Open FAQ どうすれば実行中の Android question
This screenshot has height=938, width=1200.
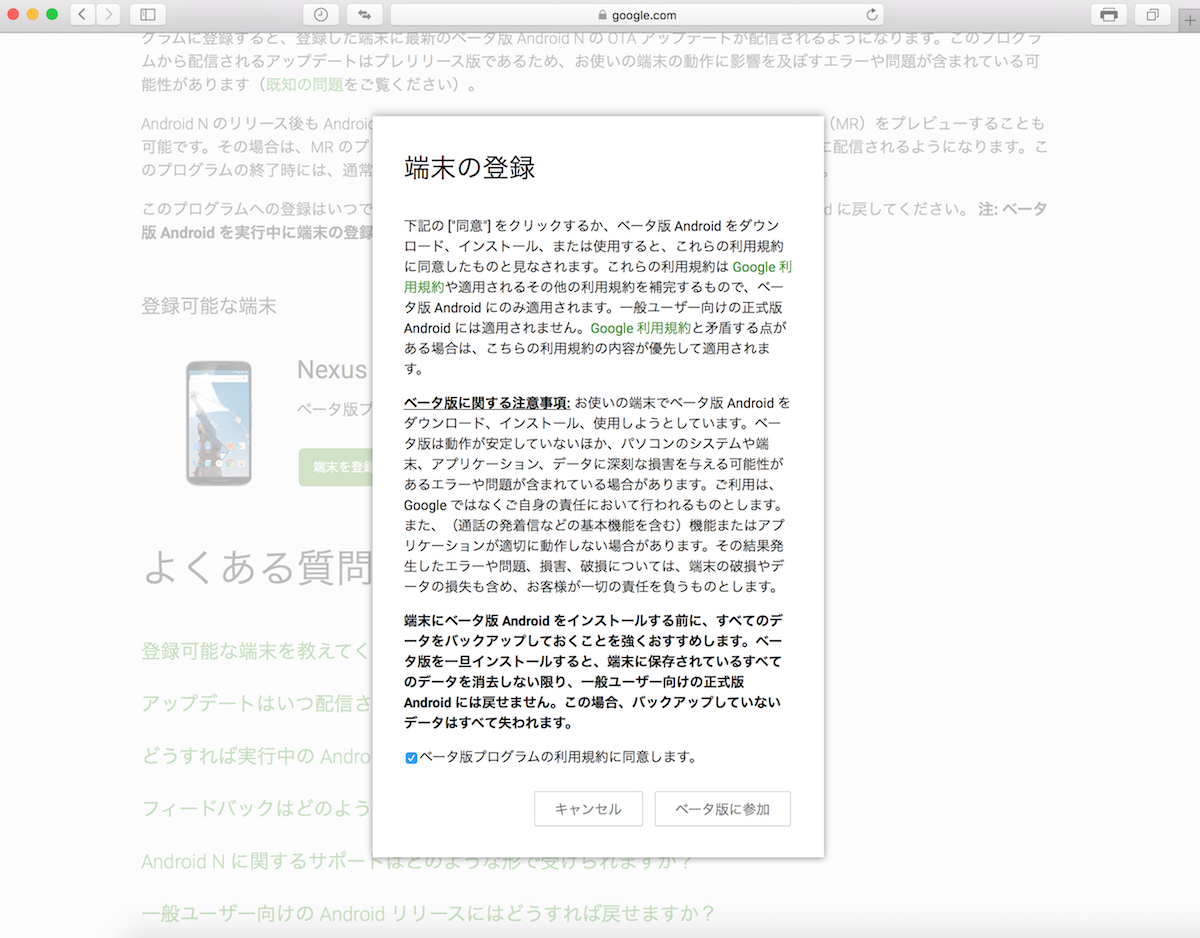257,756
